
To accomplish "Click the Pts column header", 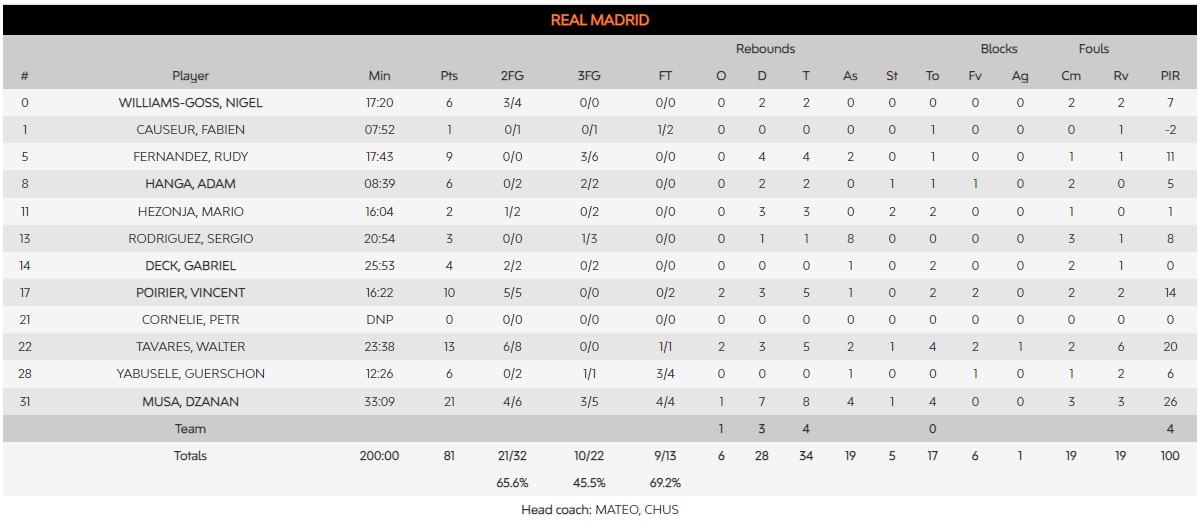I will point(449,76).
